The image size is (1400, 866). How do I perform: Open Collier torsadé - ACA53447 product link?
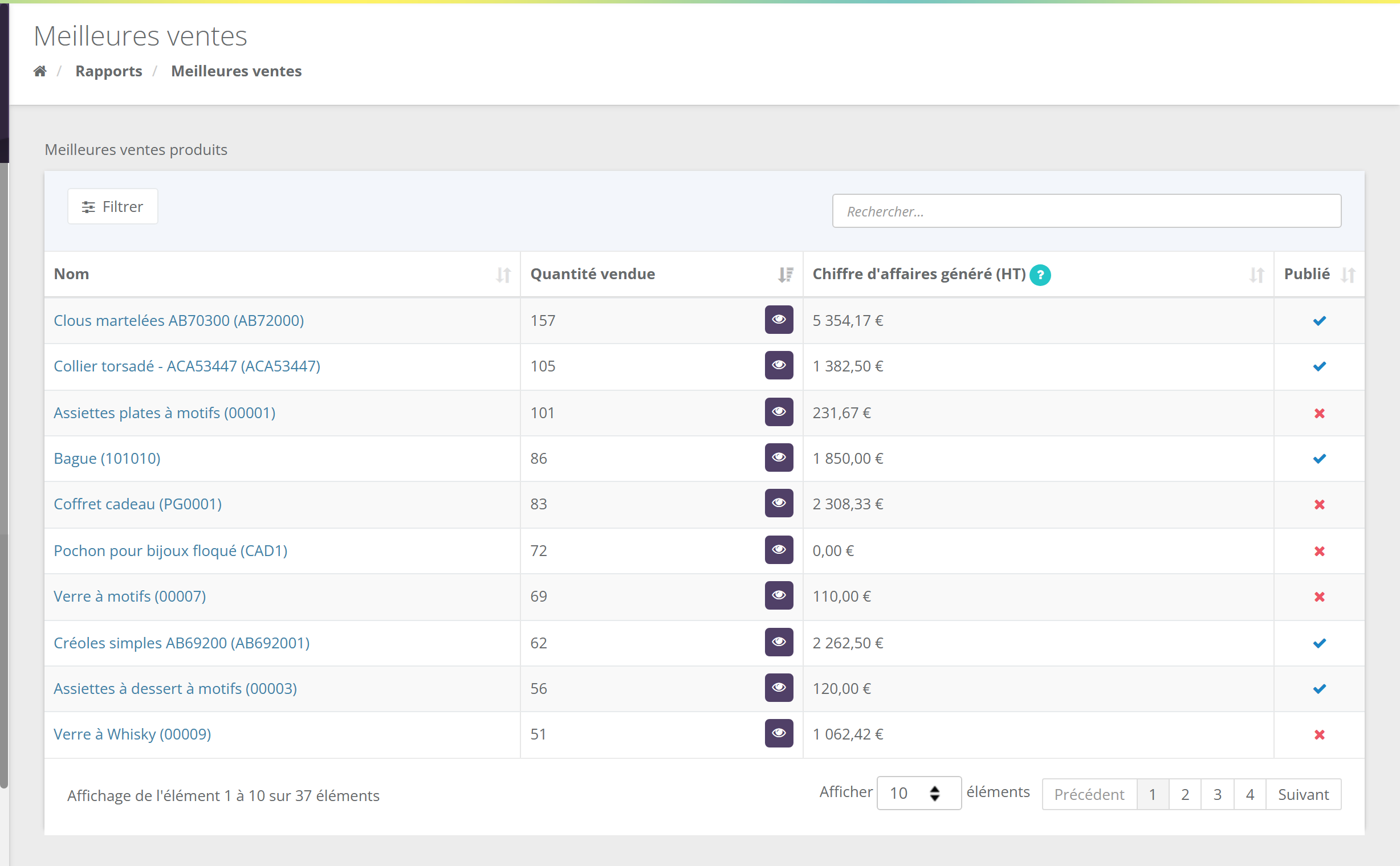tap(187, 366)
